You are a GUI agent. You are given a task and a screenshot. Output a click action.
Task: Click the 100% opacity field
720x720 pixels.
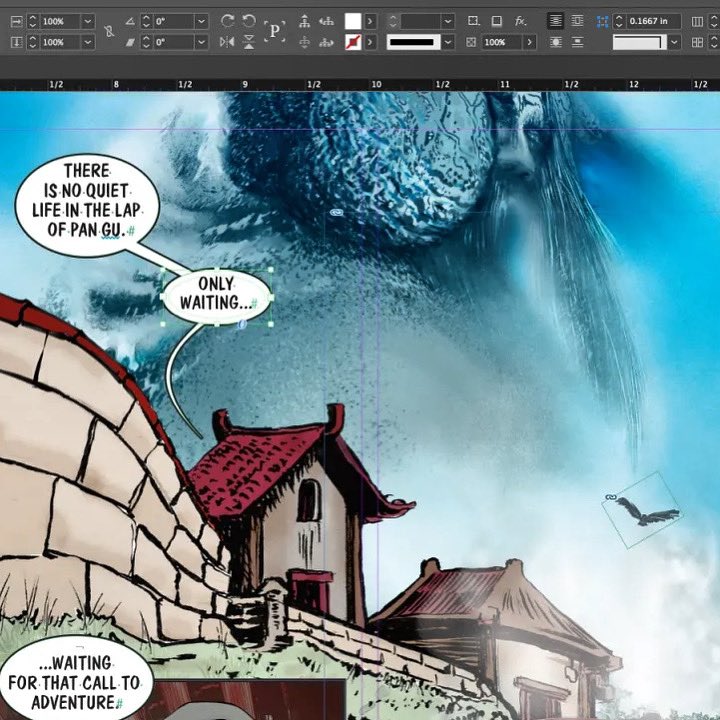point(501,42)
